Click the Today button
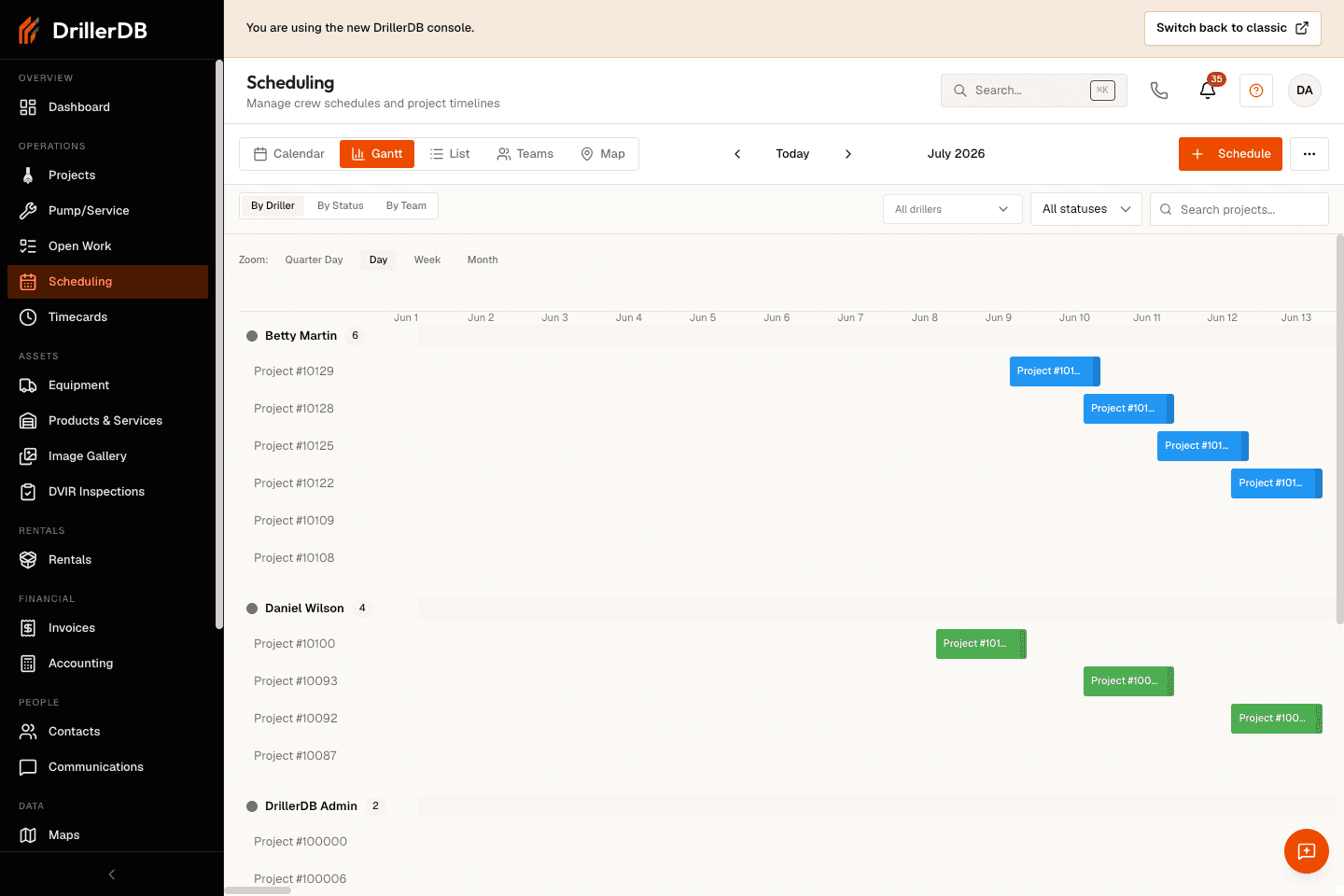 (792, 154)
